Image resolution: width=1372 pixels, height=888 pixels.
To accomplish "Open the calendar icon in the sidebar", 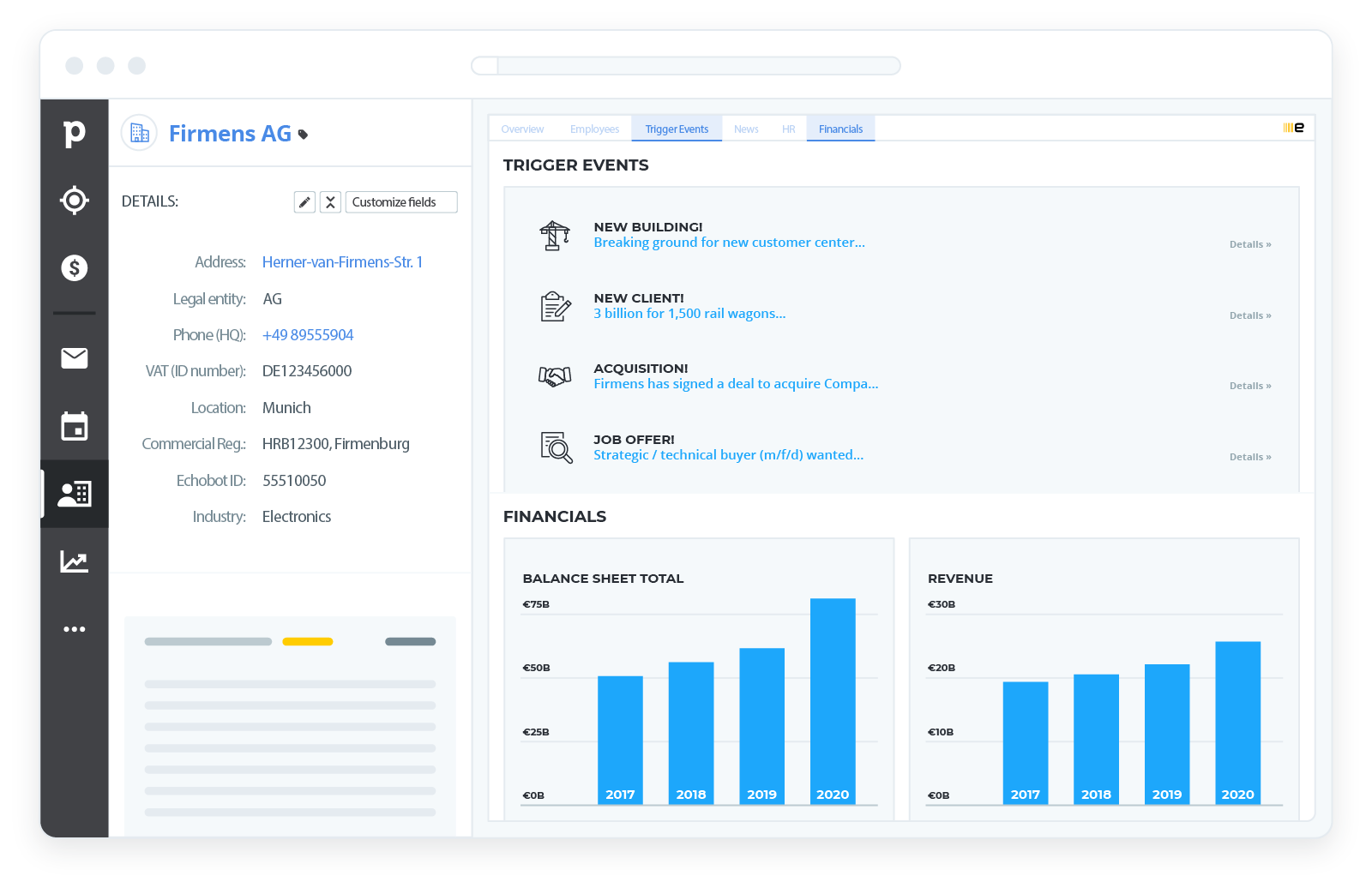I will click(x=75, y=426).
